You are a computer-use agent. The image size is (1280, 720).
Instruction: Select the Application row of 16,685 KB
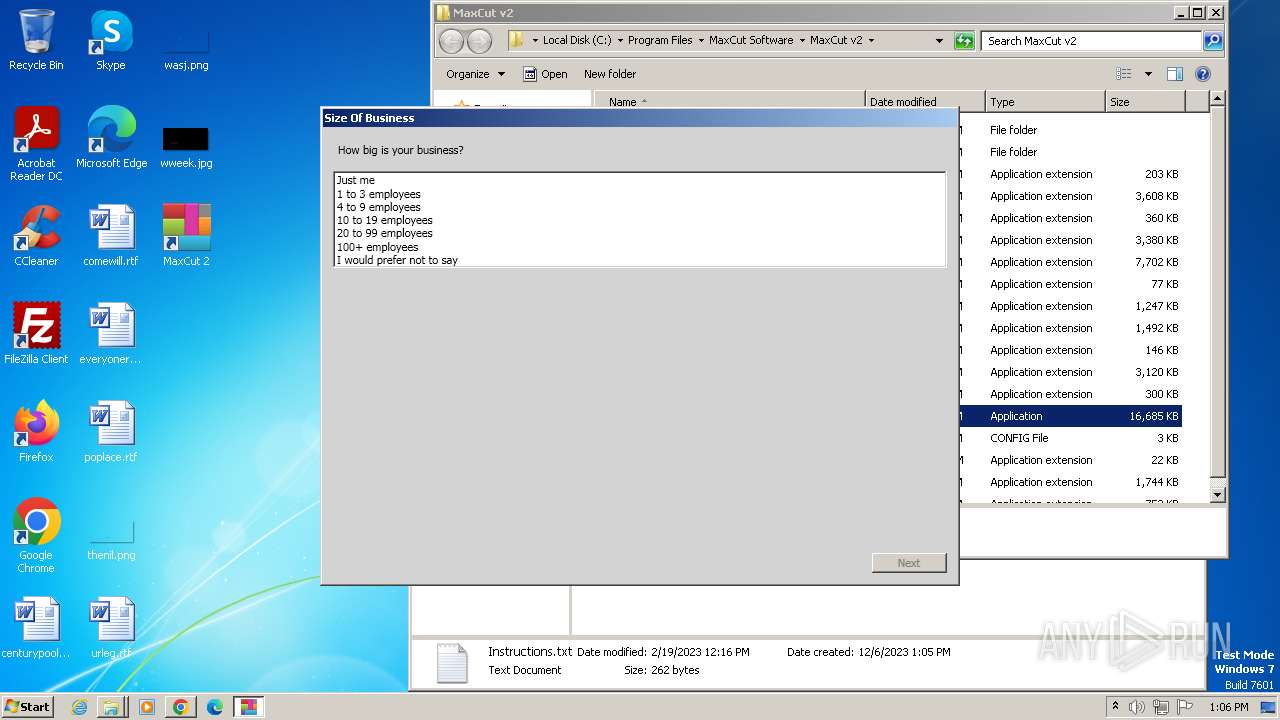coord(1071,416)
